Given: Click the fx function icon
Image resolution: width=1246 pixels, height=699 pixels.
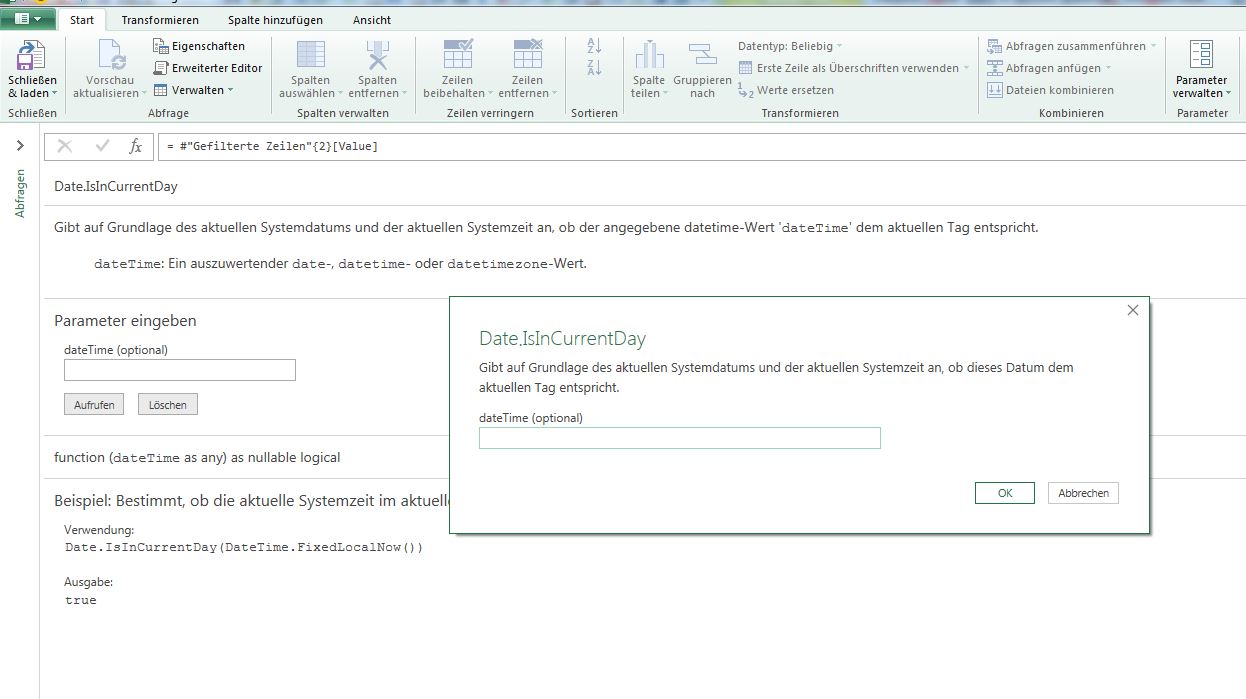Looking at the screenshot, I should click(136, 147).
